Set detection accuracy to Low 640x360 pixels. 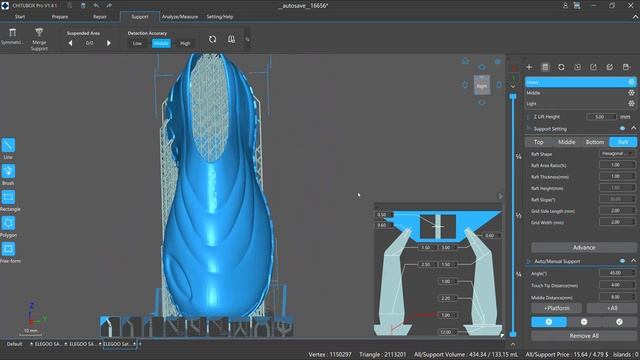click(137, 43)
